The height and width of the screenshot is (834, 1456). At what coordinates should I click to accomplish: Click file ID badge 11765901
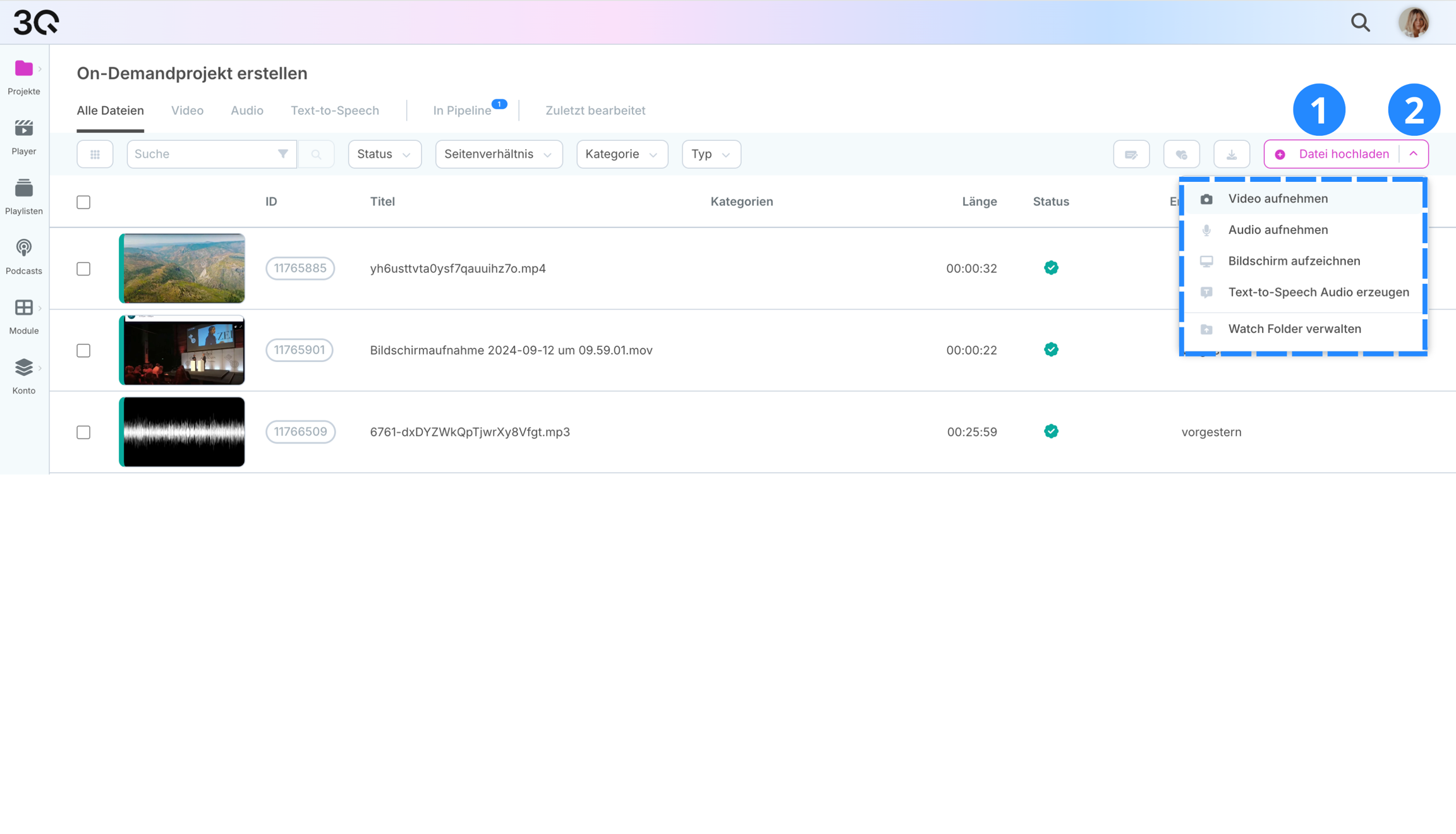click(300, 350)
